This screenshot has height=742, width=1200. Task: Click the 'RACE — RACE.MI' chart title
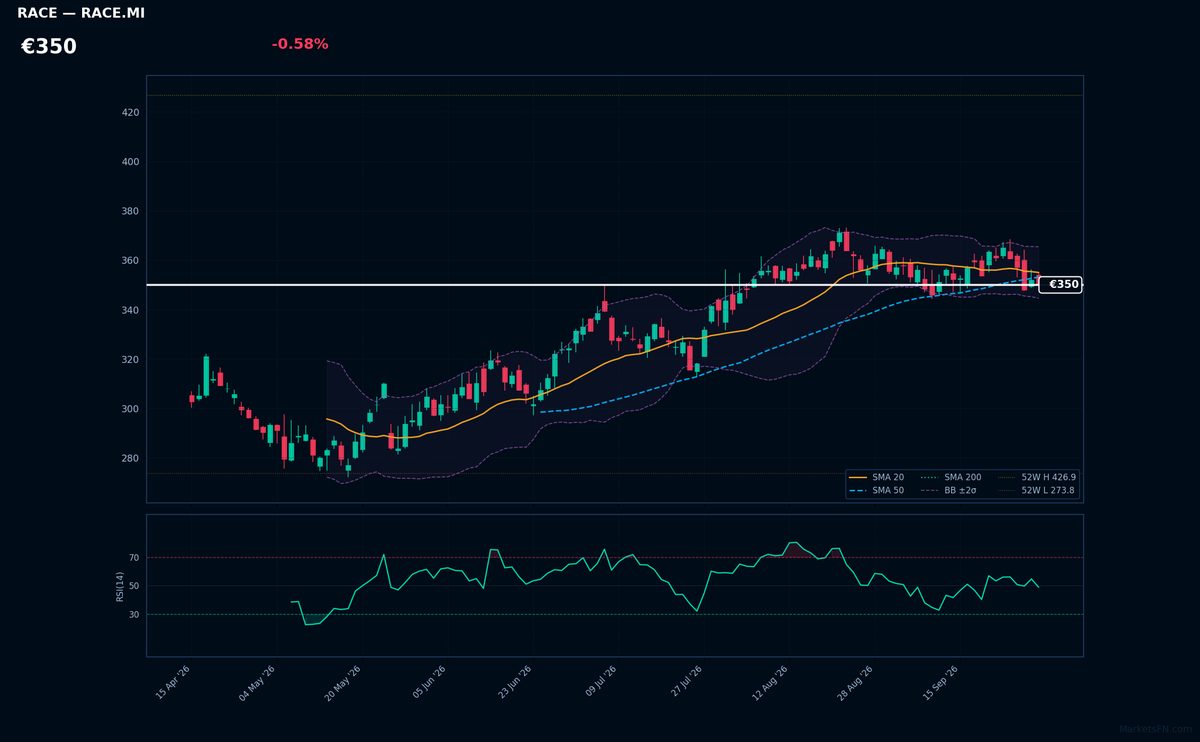point(81,13)
